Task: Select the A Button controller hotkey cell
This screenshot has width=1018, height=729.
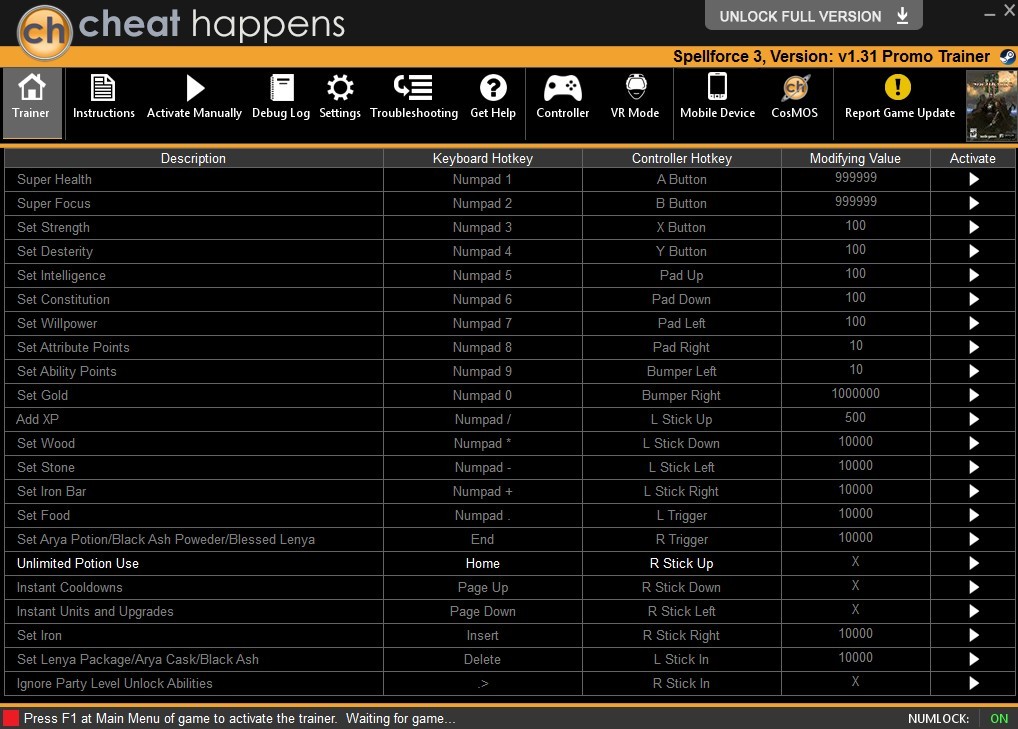Action: (x=682, y=180)
